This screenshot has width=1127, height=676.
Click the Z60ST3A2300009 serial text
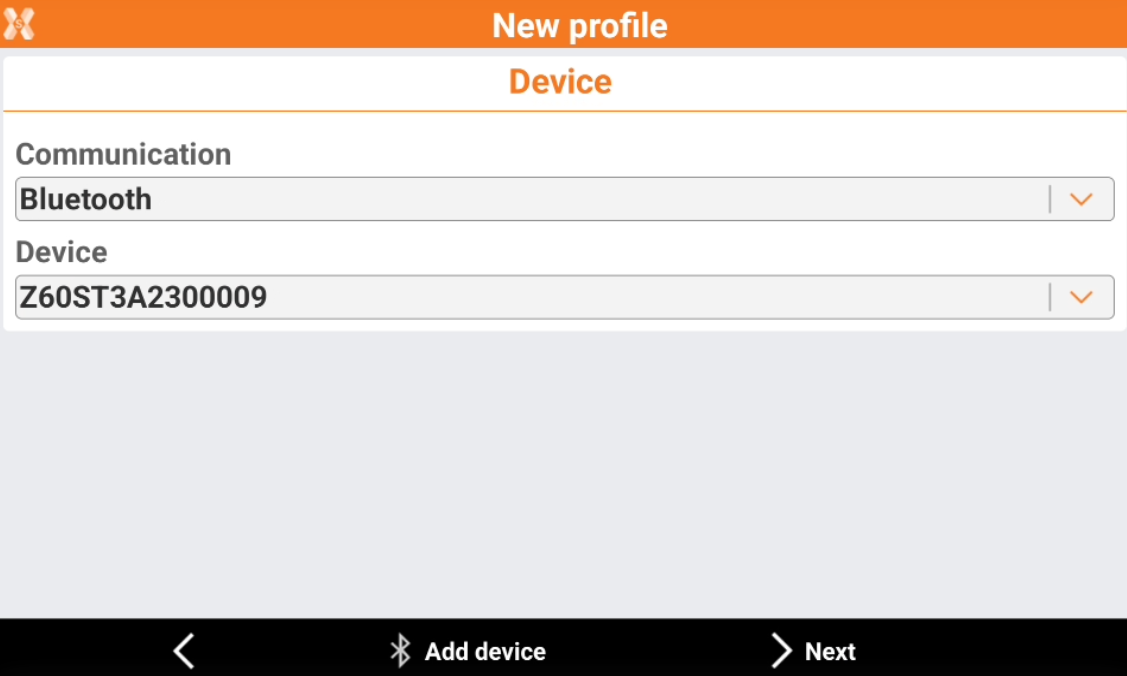pos(143,297)
